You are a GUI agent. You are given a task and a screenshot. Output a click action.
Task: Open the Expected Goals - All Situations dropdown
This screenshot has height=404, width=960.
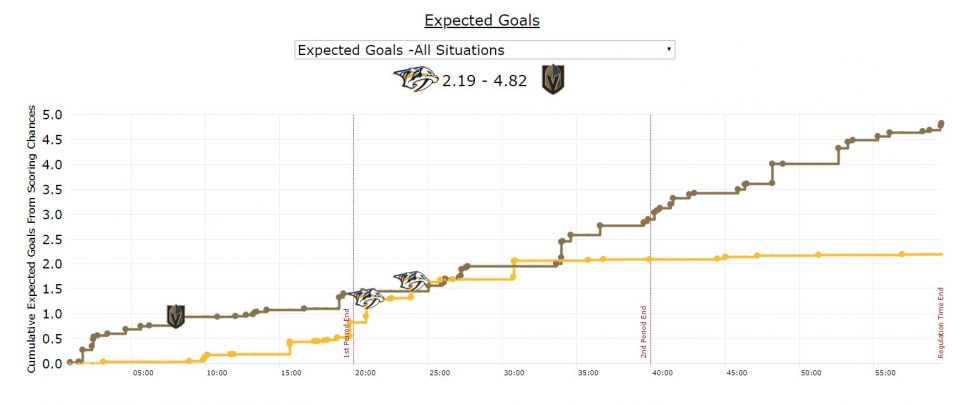tap(484, 50)
